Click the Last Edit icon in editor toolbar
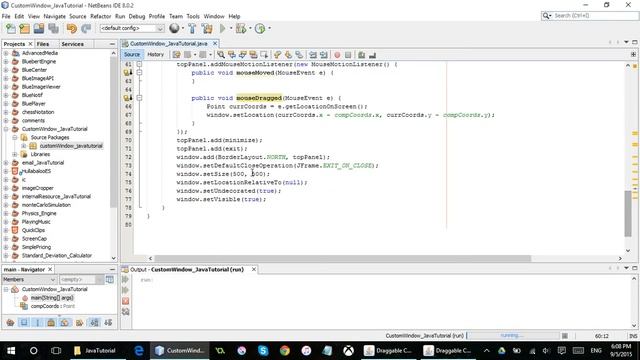This screenshot has height=360, width=640. pos(176,55)
